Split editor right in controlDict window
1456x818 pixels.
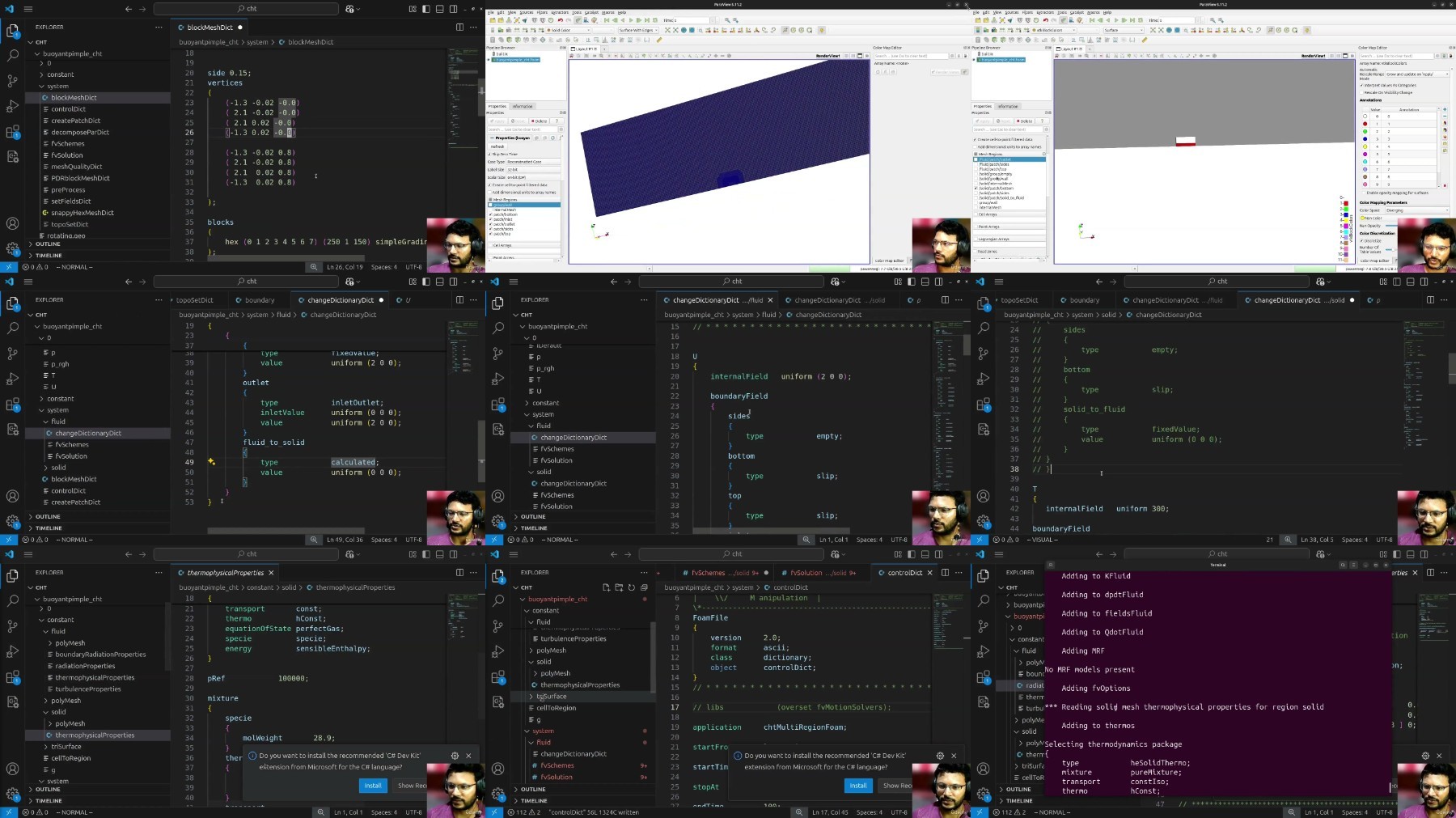tap(945, 572)
